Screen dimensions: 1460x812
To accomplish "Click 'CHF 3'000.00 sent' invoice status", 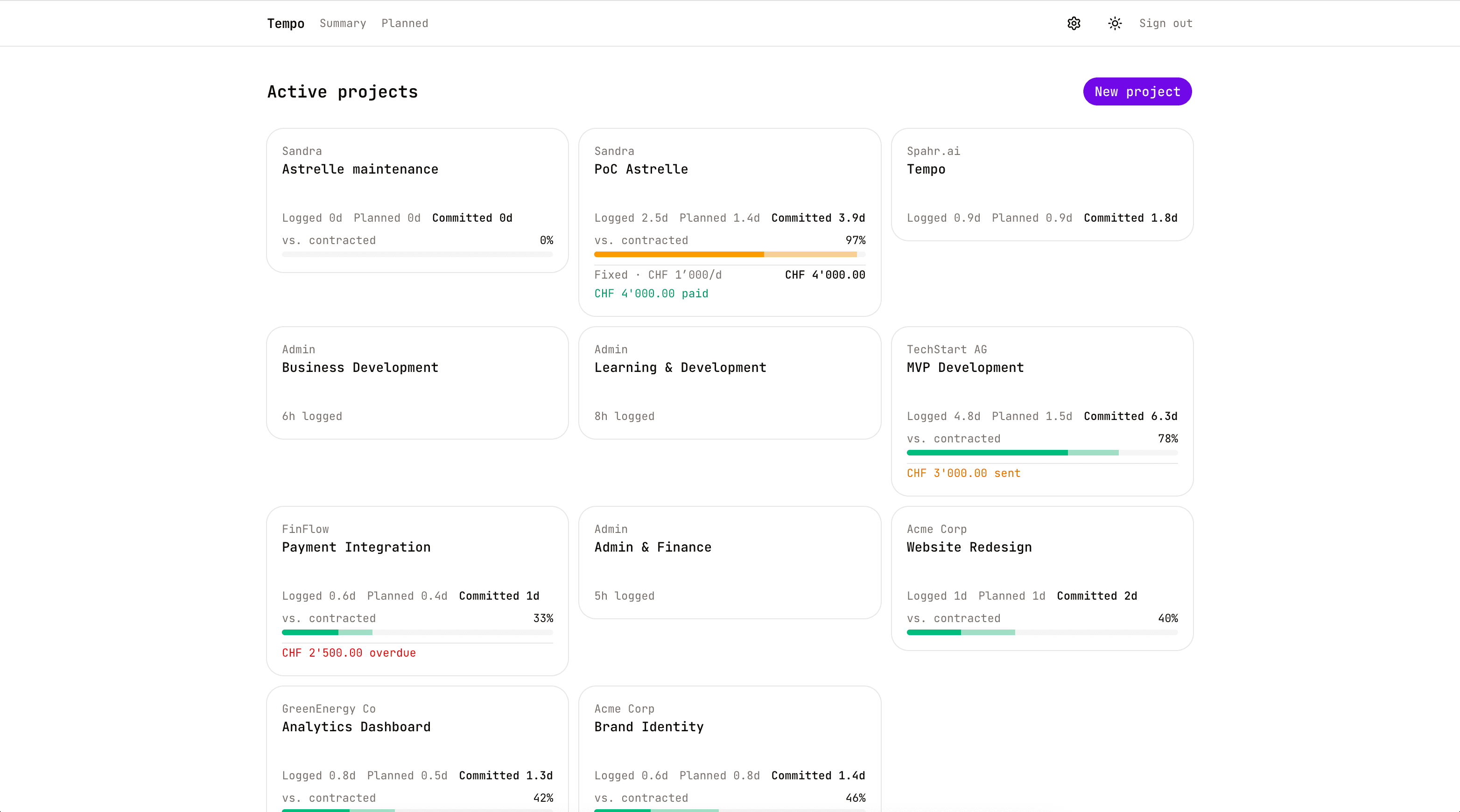I will [963, 473].
